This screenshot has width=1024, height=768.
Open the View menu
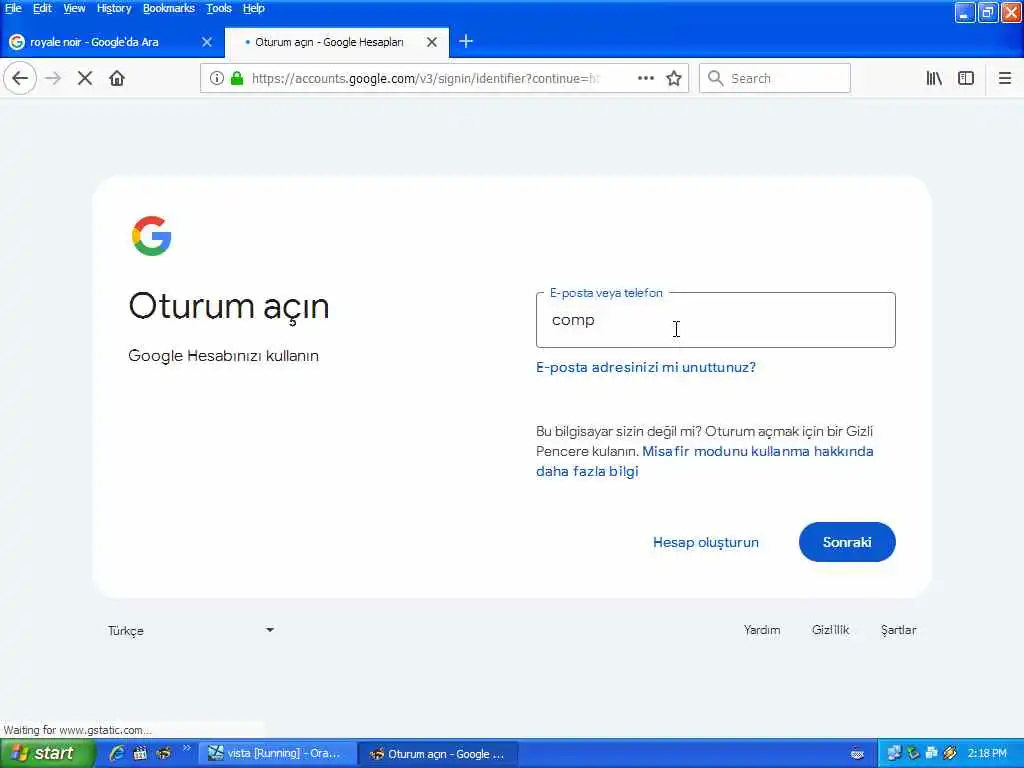click(74, 8)
